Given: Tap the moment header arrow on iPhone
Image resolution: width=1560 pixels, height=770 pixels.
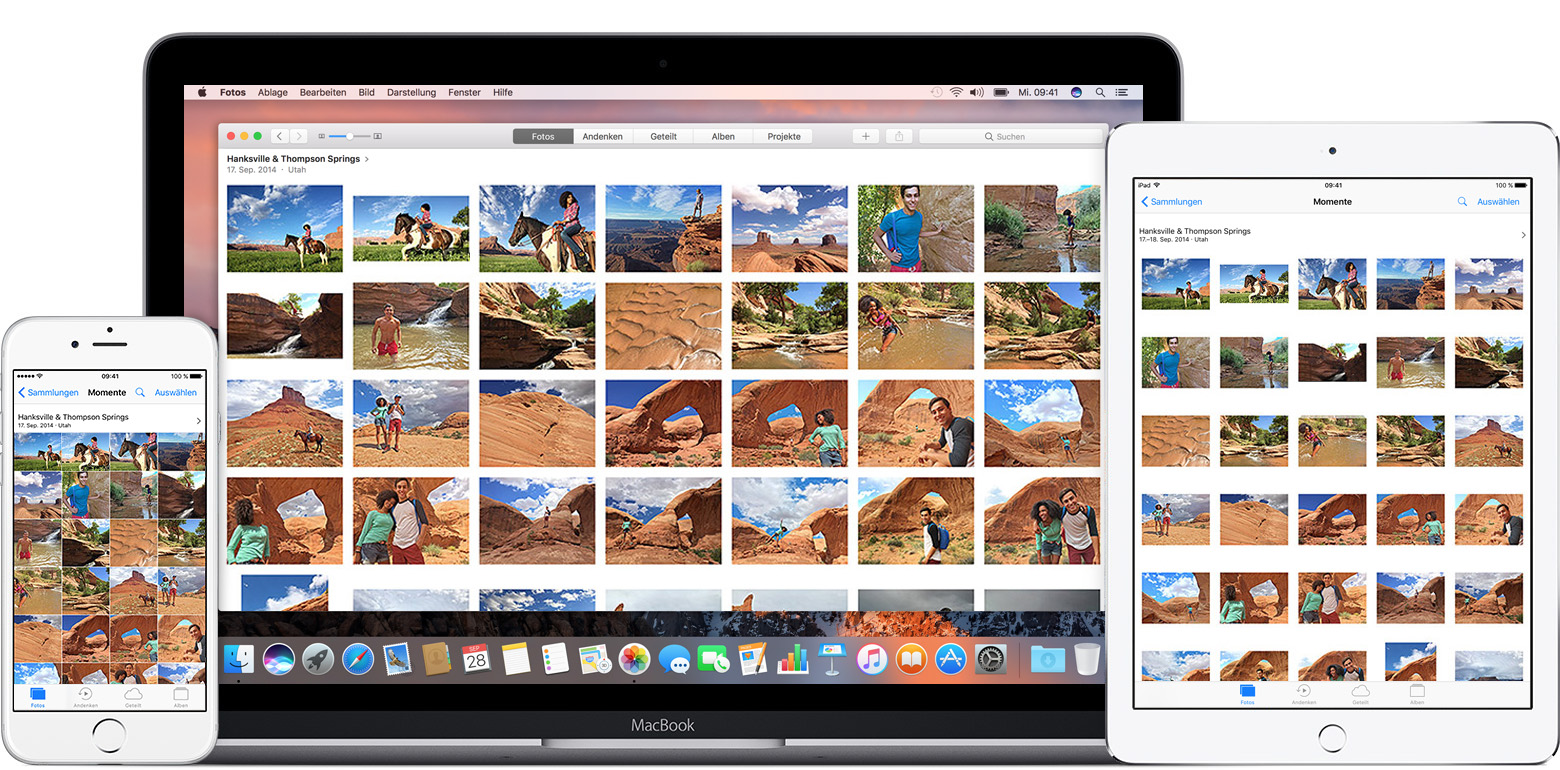Looking at the screenshot, I should pos(199,421).
